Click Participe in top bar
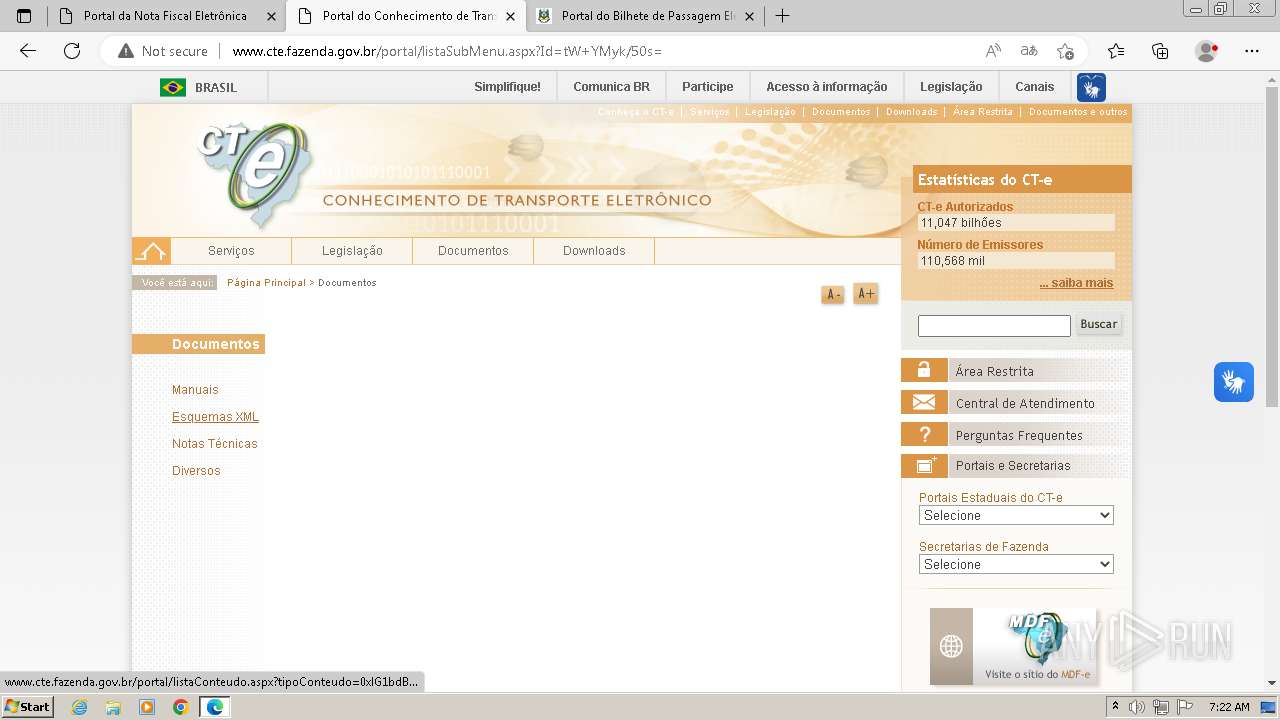This screenshot has width=1280, height=720. pos(708,87)
